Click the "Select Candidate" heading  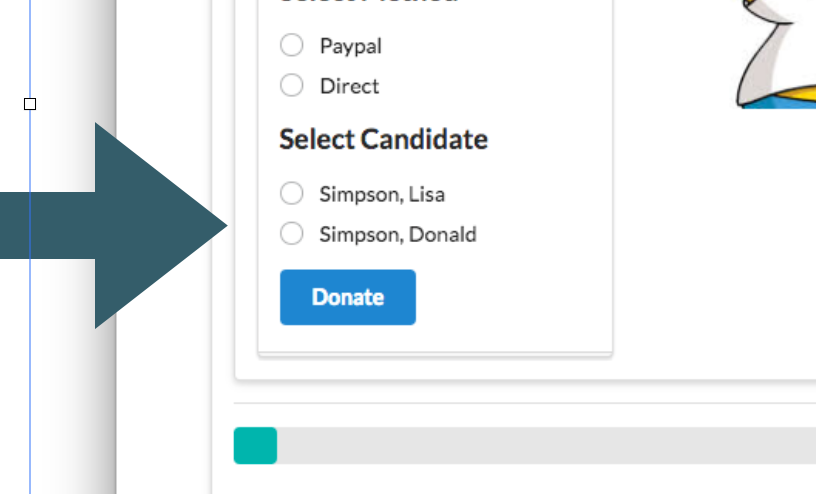click(383, 139)
